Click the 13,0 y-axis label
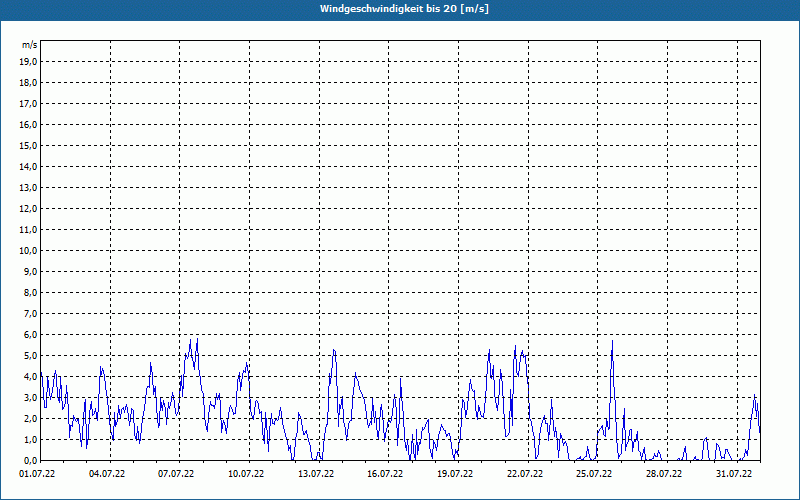The image size is (800, 500). coord(28,188)
